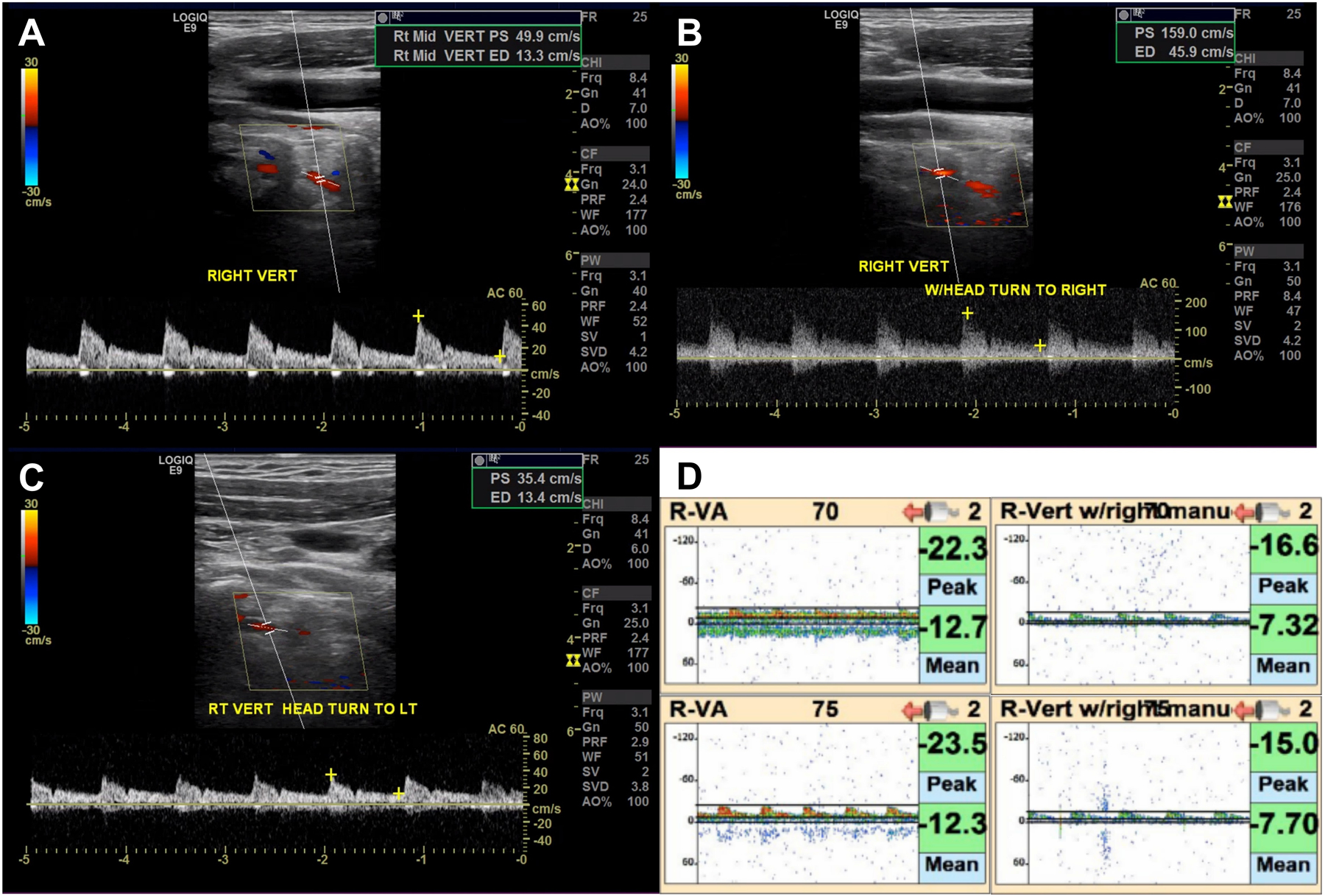Image resolution: width=1325 pixels, height=896 pixels.
Task: Click the 'FR 25' frame rate in panel A
Action: click(615, 17)
